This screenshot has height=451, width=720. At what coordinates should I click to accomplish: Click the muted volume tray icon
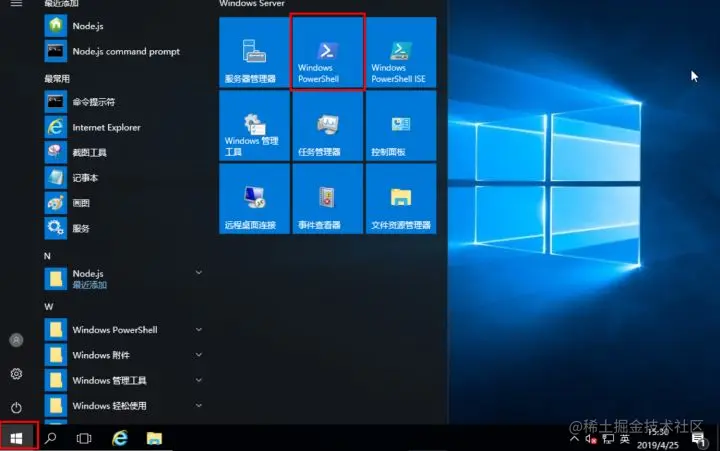click(x=591, y=439)
